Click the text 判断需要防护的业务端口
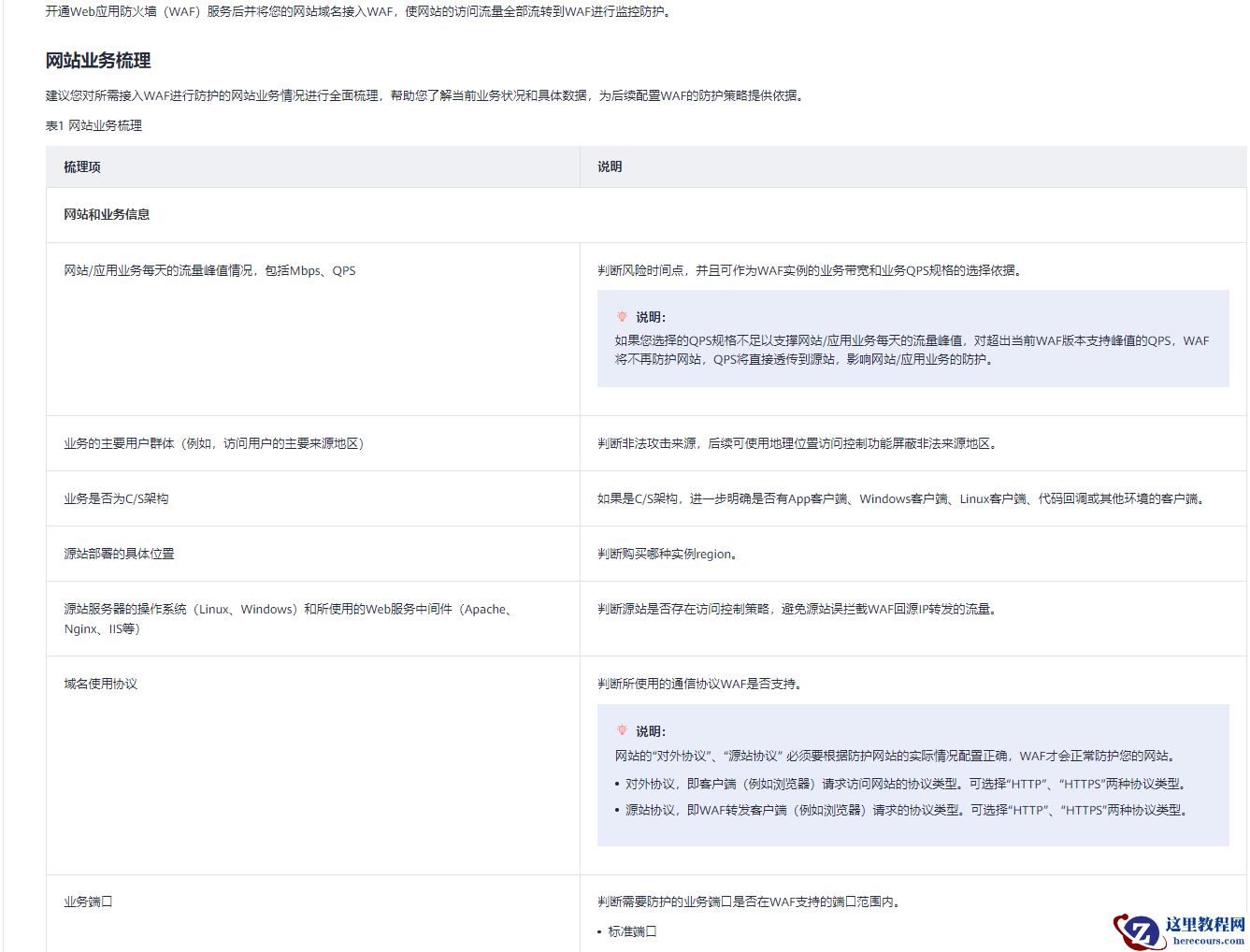 coord(750,902)
